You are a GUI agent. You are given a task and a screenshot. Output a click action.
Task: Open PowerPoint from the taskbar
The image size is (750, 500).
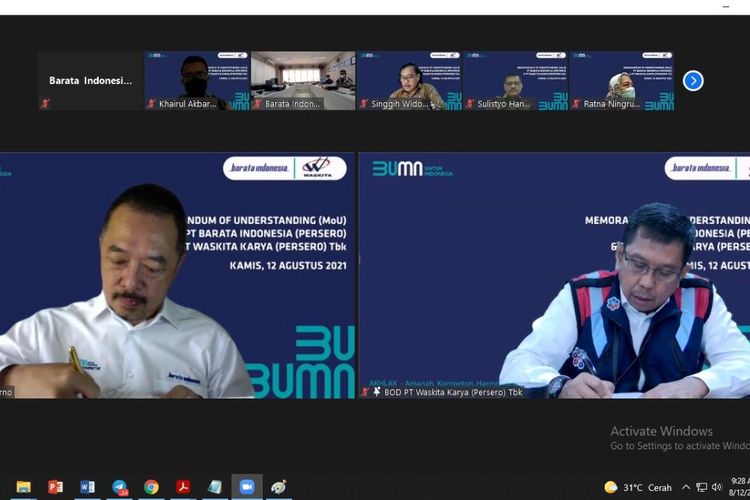[55, 487]
